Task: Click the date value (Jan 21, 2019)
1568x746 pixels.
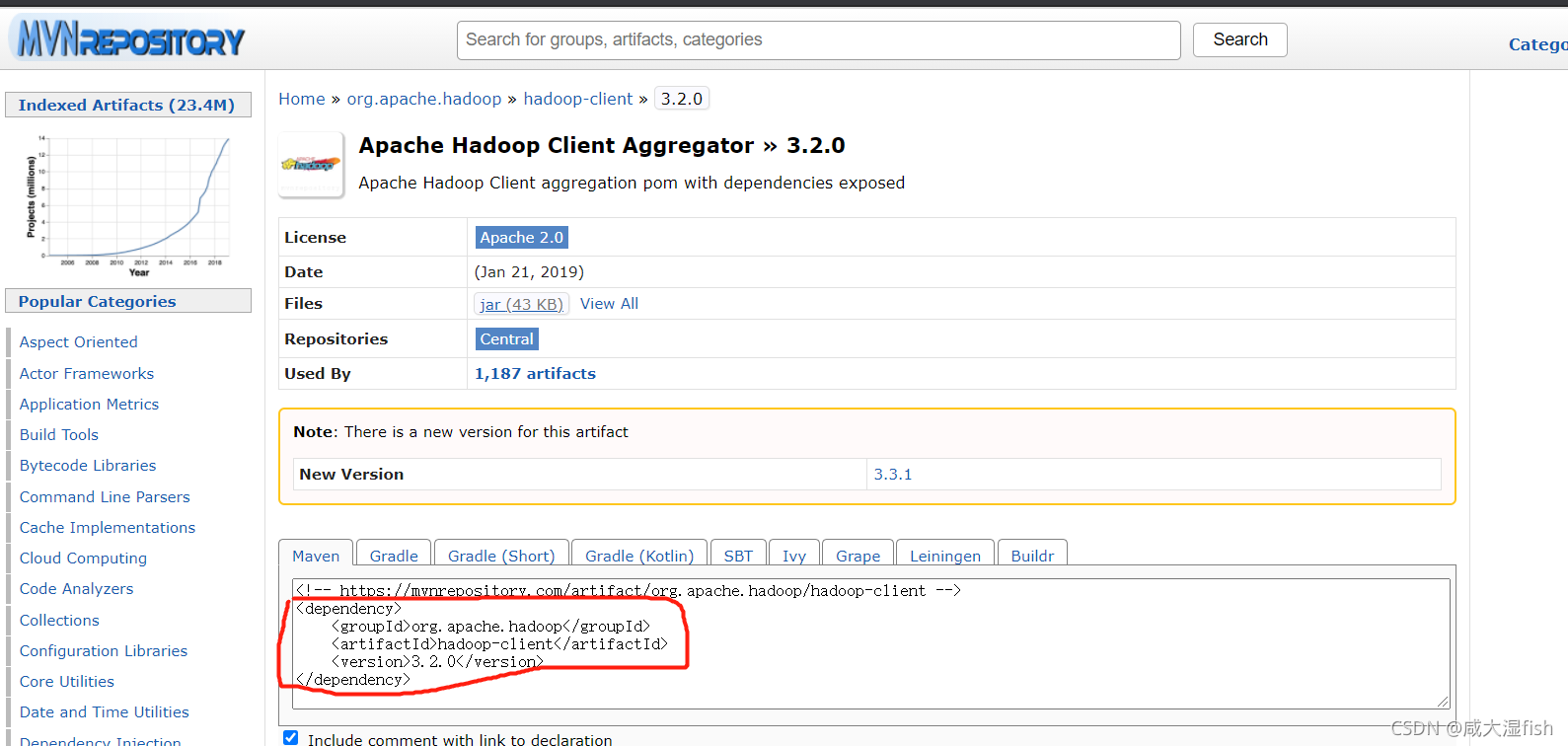Action: tap(529, 272)
